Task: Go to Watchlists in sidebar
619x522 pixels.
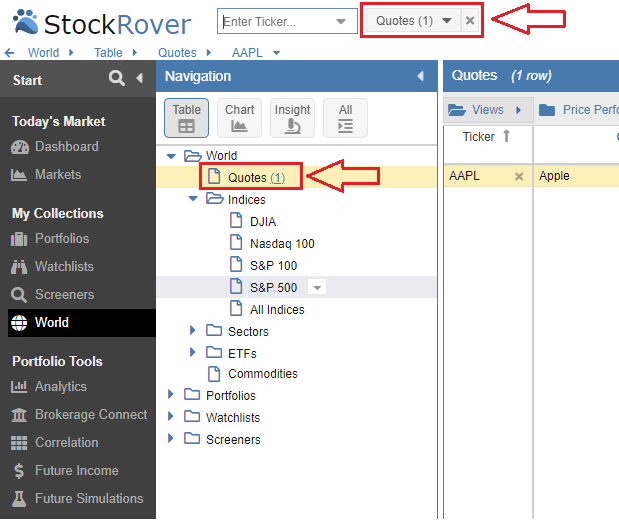Action: pos(64,266)
